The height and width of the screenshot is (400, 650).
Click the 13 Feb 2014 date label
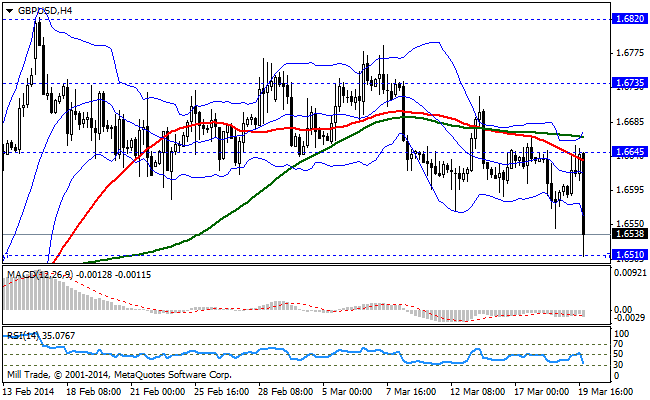pyautogui.click(x=29, y=392)
